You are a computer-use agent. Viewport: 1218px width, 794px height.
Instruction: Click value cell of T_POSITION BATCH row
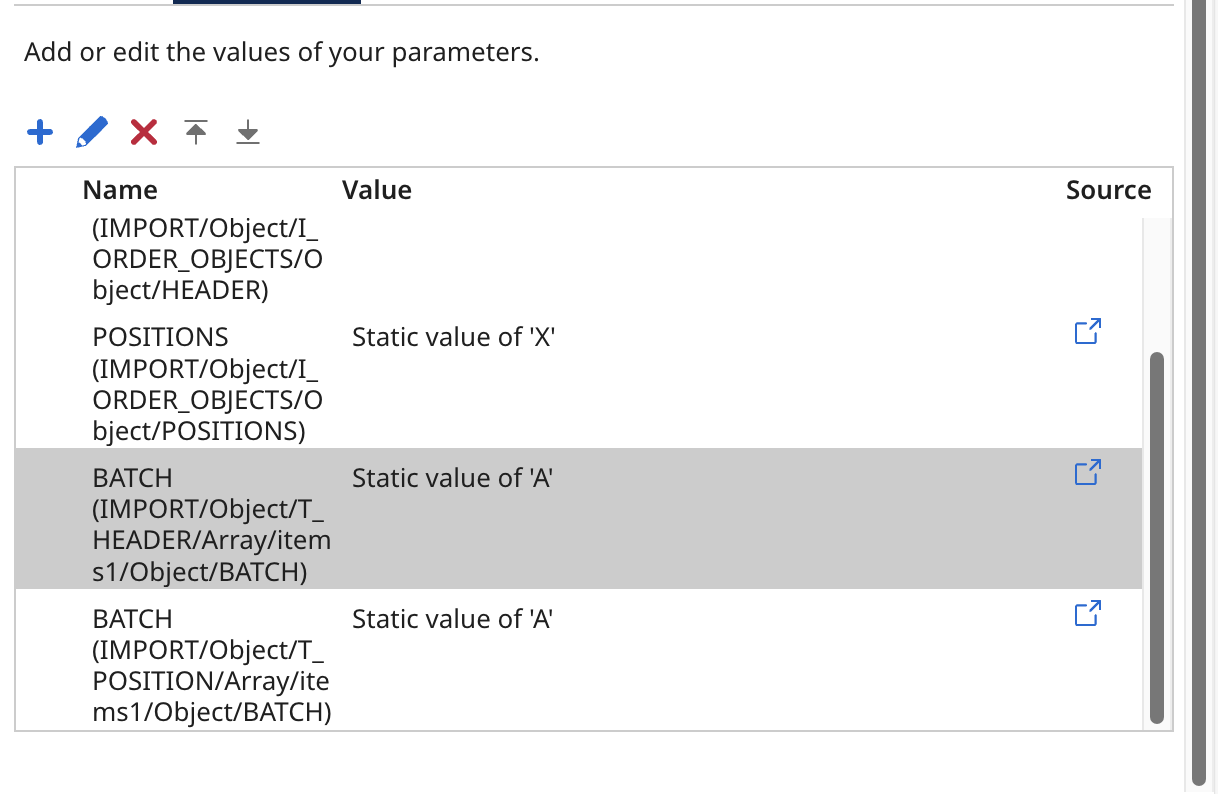(x=452, y=620)
